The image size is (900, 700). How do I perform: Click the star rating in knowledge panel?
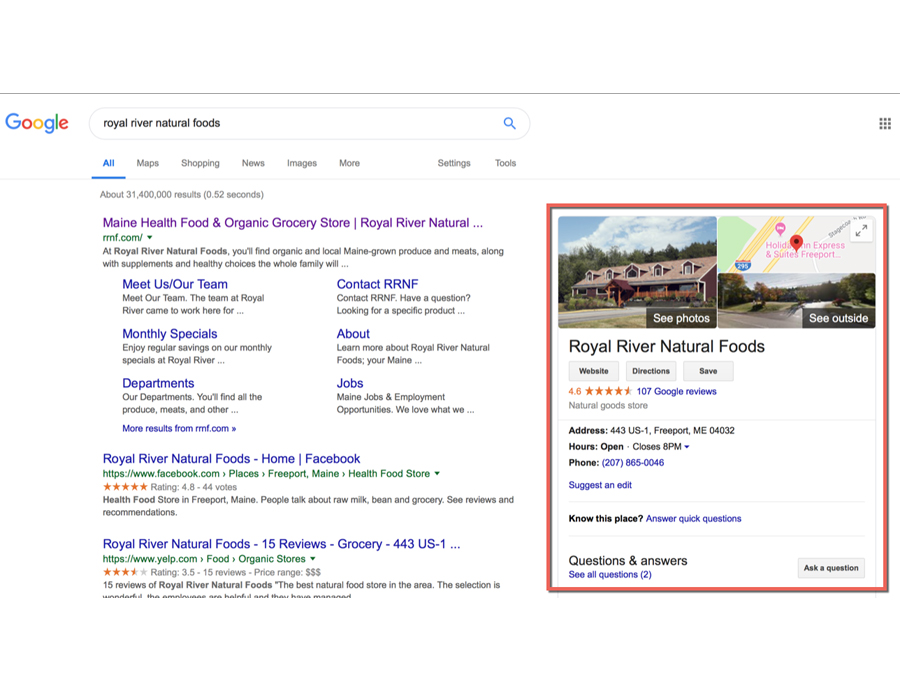coord(608,391)
